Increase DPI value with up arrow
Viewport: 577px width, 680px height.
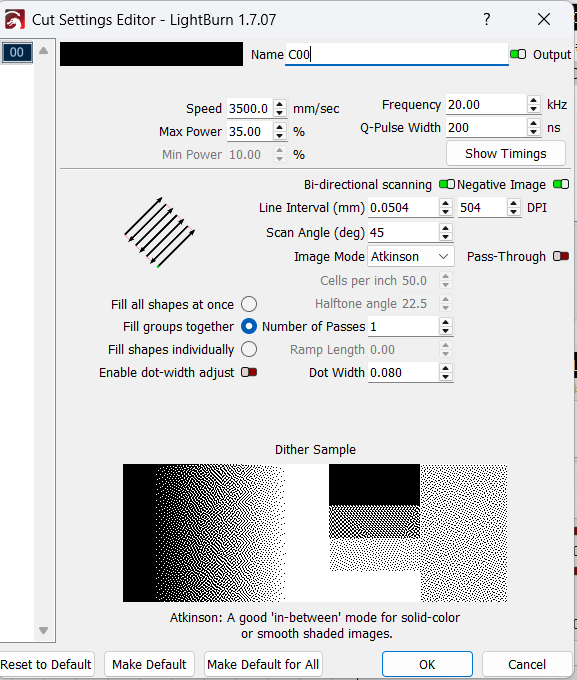[x=514, y=203]
